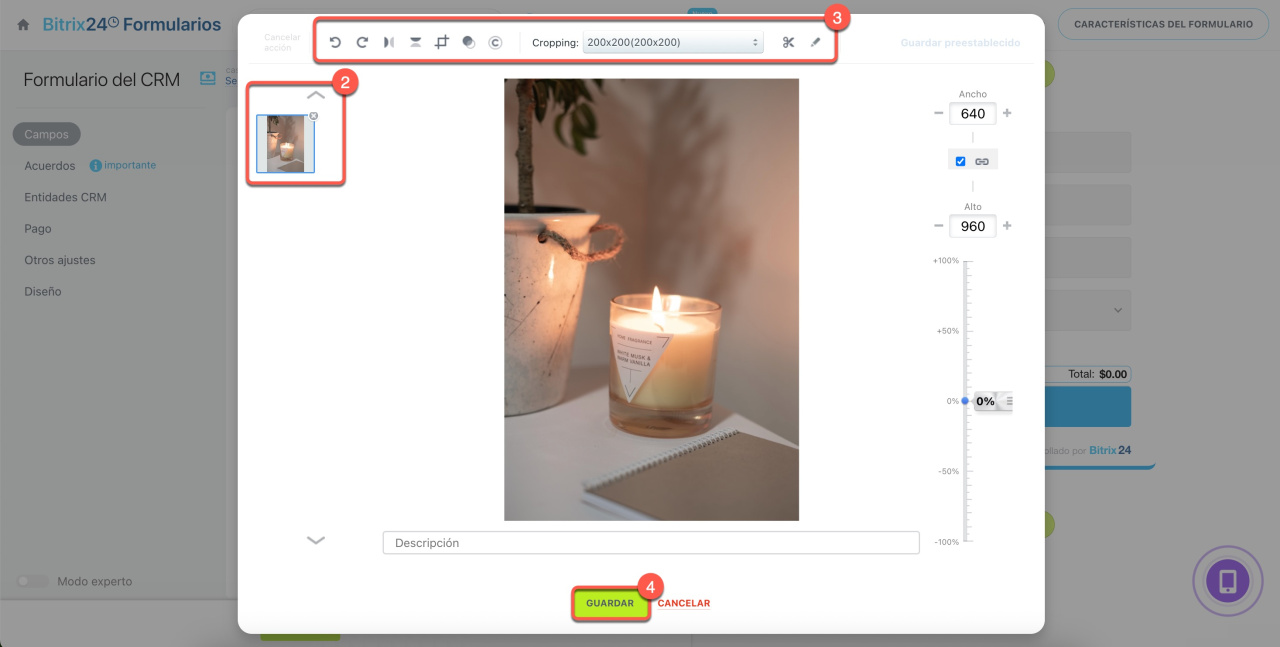This screenshot has width=1280, height=647.
Task: Add a copyright watermark
Action: 495,43
